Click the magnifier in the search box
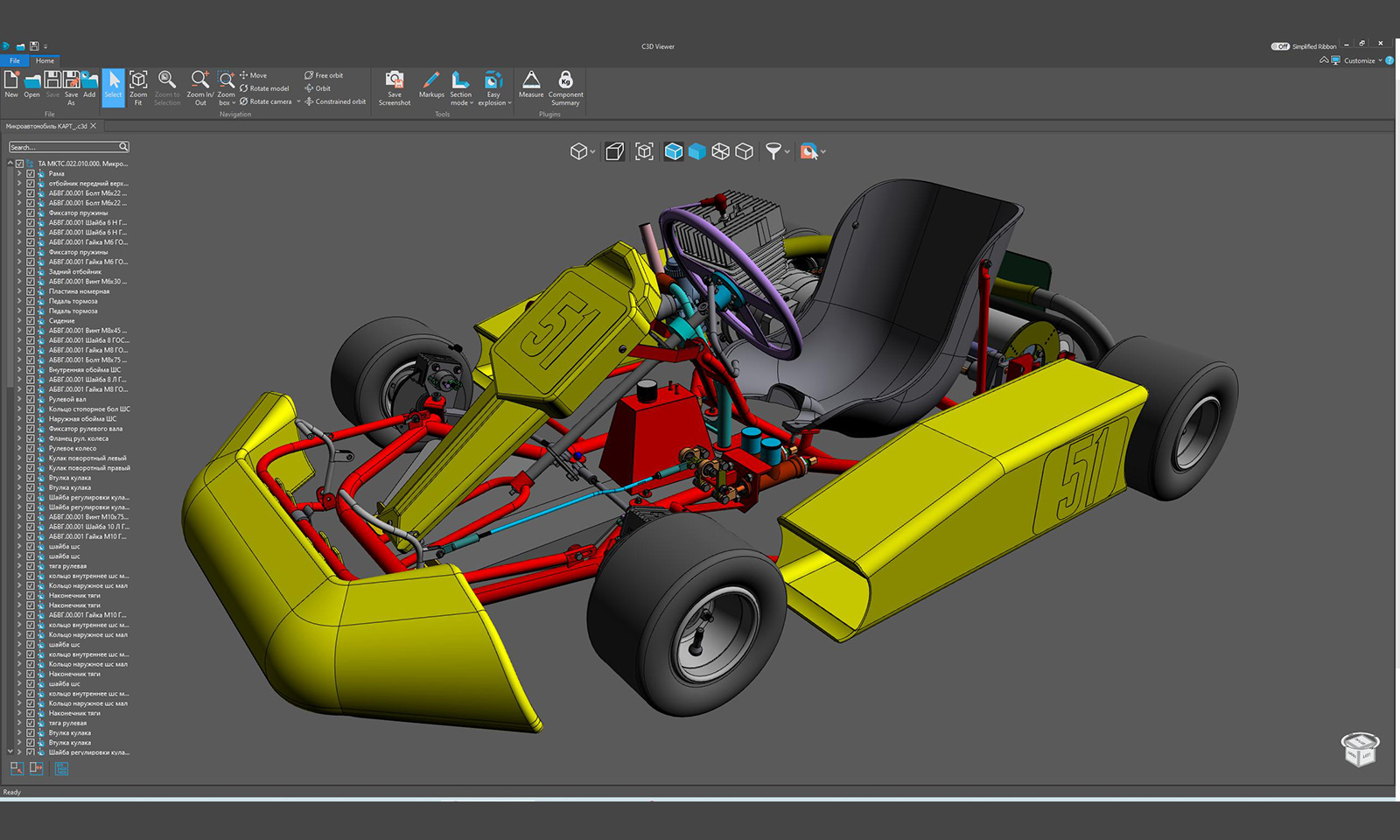 tap(123, 147)
